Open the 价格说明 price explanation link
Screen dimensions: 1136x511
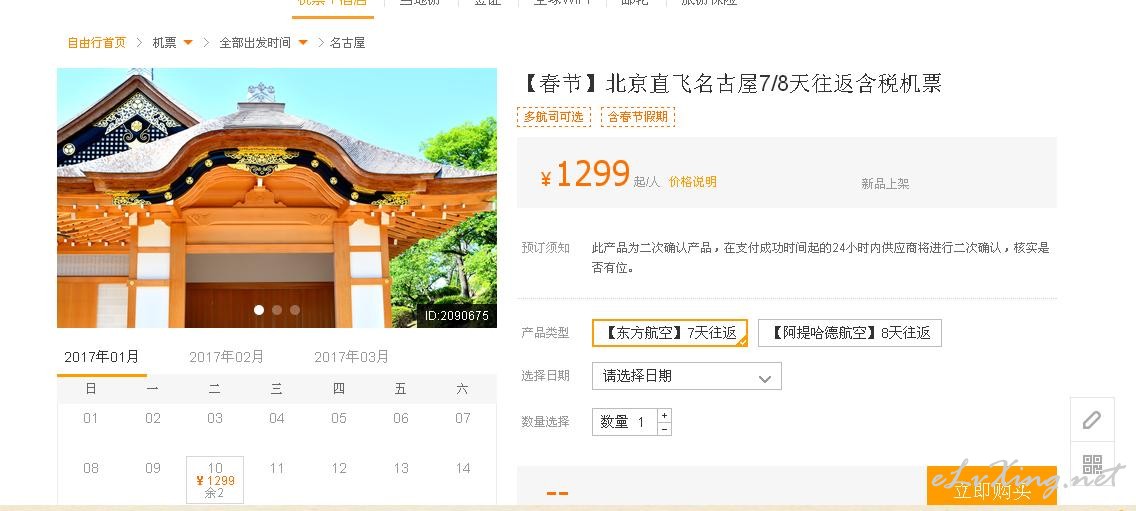coord(693,182)
